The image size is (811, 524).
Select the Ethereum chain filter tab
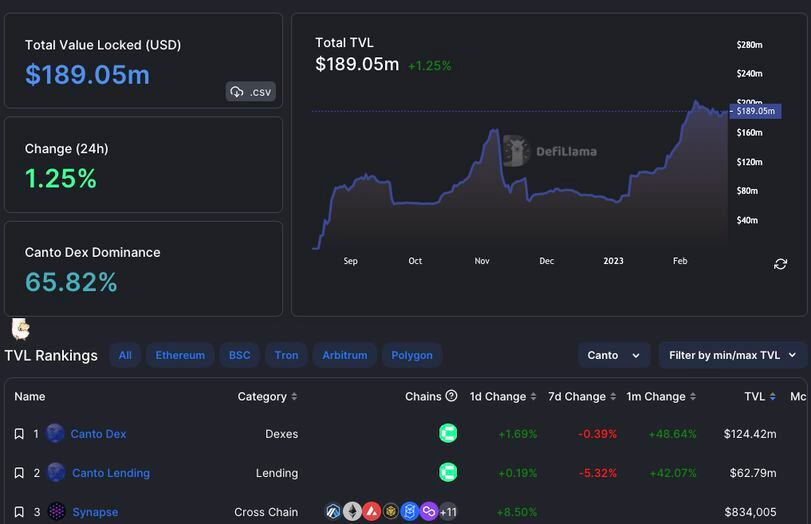[180, 355]
